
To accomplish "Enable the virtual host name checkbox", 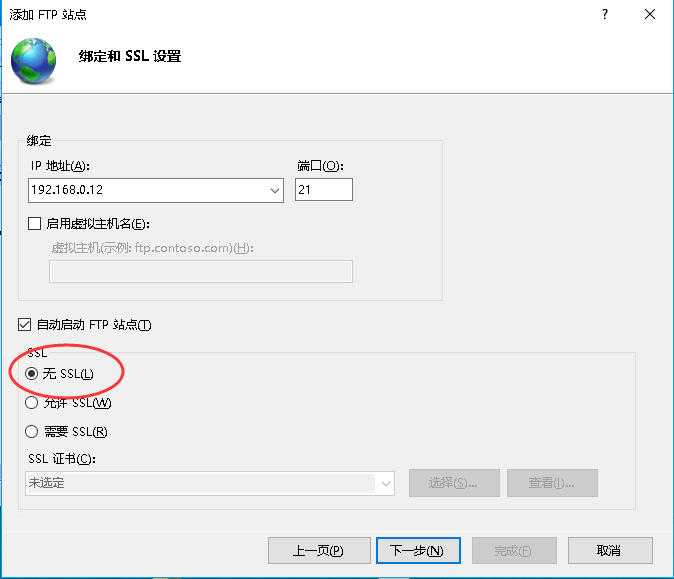I will click(34, 224).
